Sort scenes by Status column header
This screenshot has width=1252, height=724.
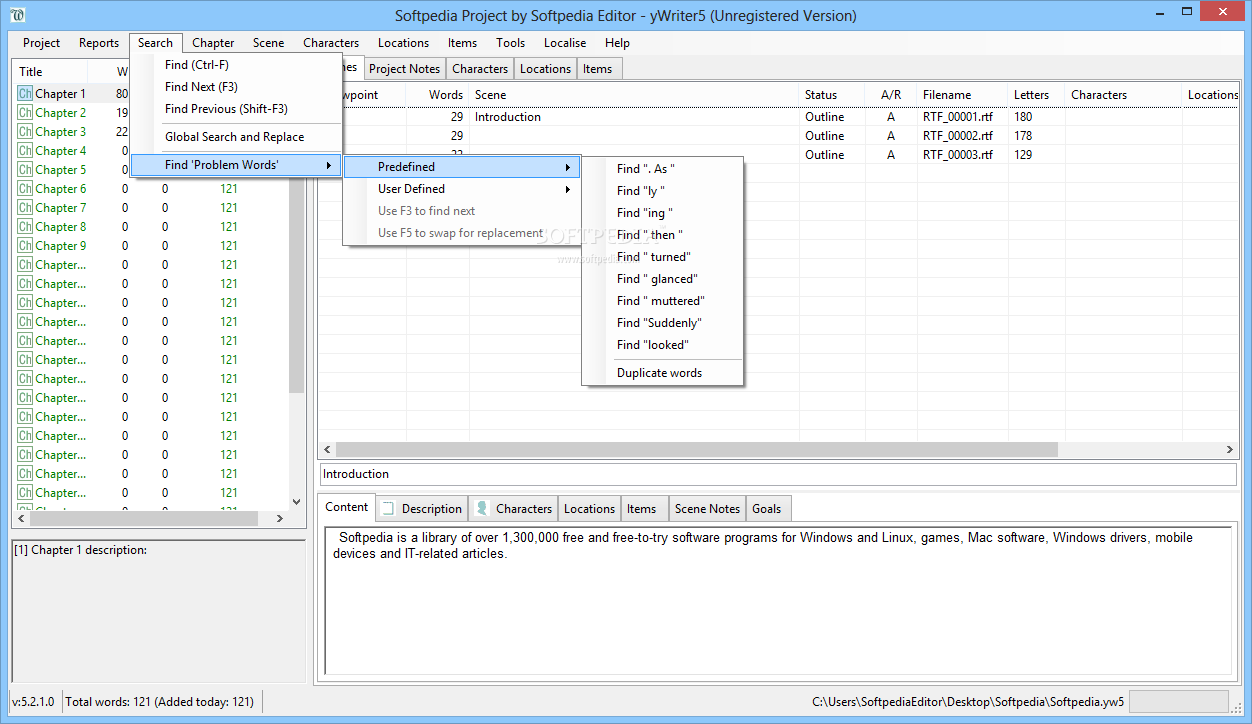[832, 95]
